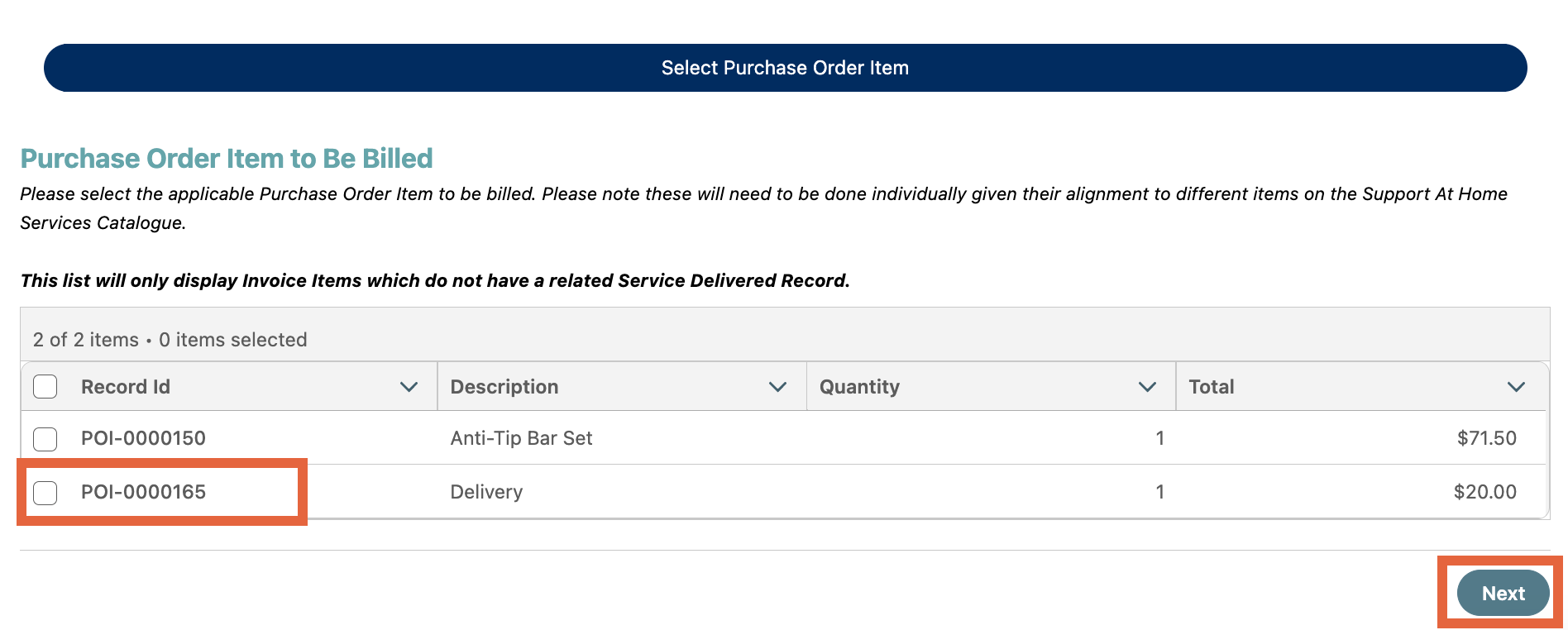The height and width of the screenshot is (630, 1568).
Task: Toggle the select-all checkbox in table header
Action: pos(45,387)
